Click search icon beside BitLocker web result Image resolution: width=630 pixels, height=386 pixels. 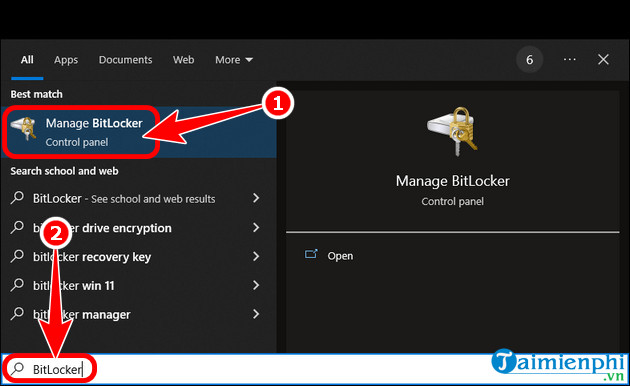17,198
